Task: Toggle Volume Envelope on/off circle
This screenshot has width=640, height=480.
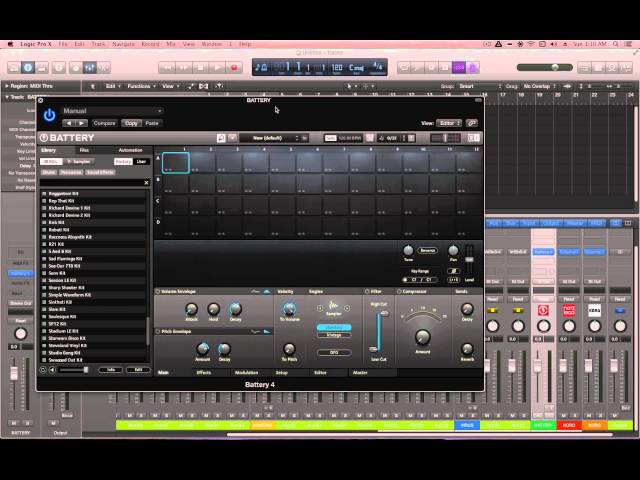Action: pos(158,292)
